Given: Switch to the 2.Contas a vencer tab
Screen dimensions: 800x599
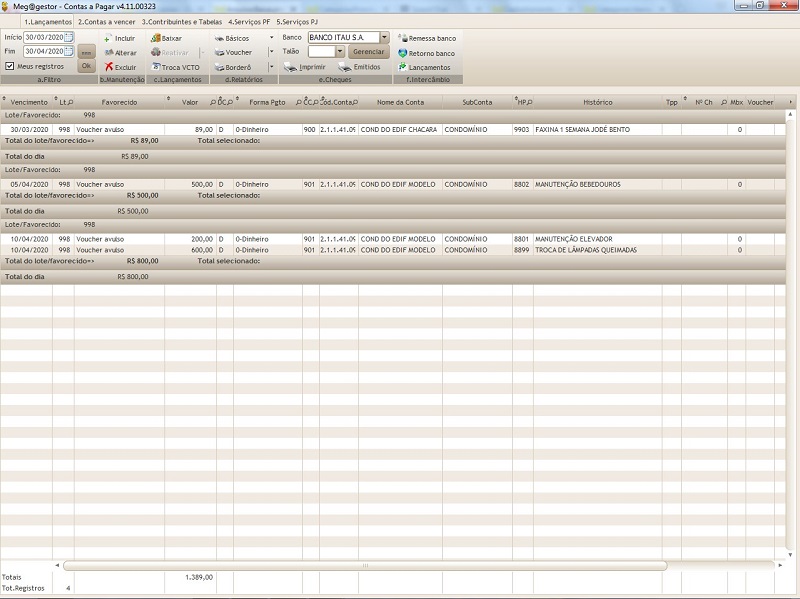Looking at the screenshot, I should (x=107, y=21).
